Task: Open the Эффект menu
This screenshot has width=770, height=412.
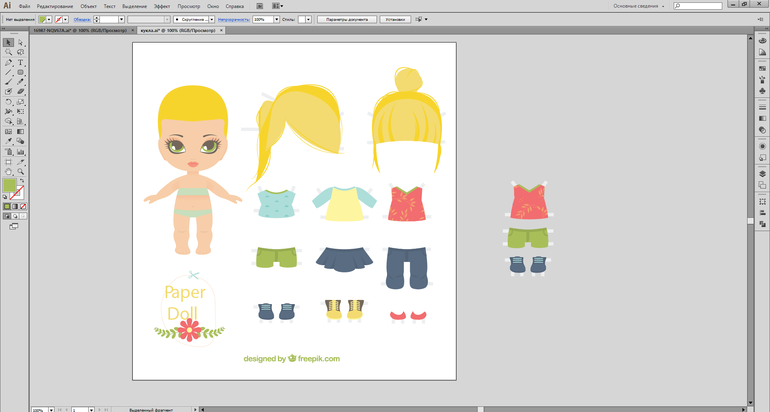Action: (162, 6)
